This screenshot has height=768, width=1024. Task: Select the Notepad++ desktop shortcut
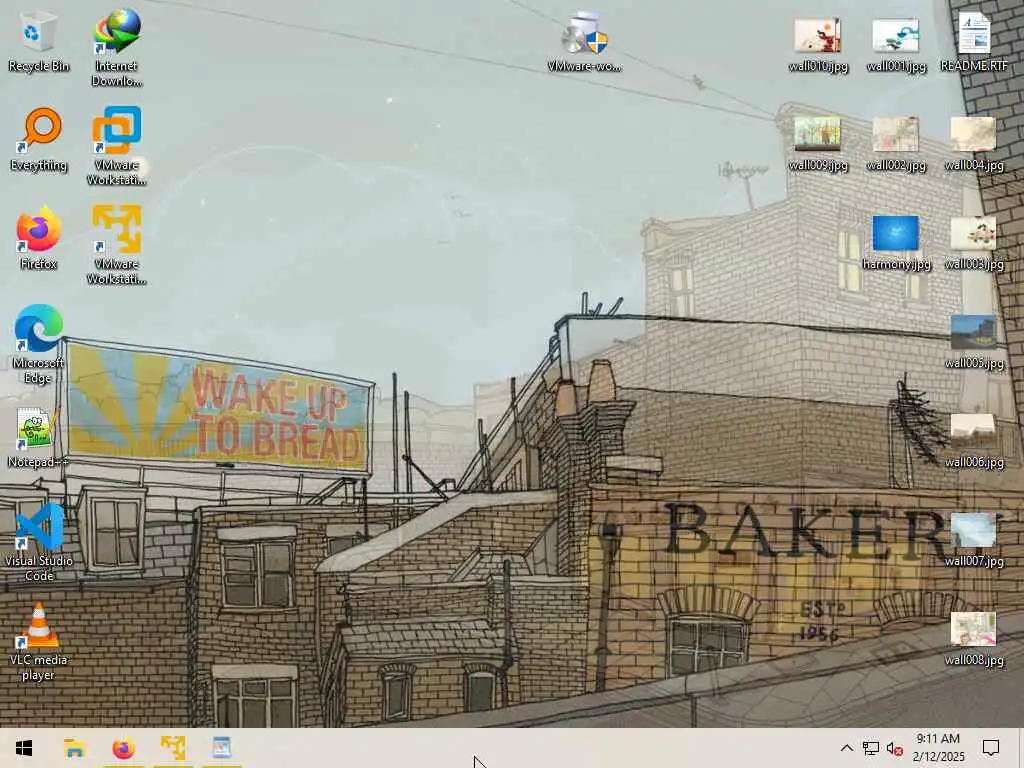click(x=39, y=437)
